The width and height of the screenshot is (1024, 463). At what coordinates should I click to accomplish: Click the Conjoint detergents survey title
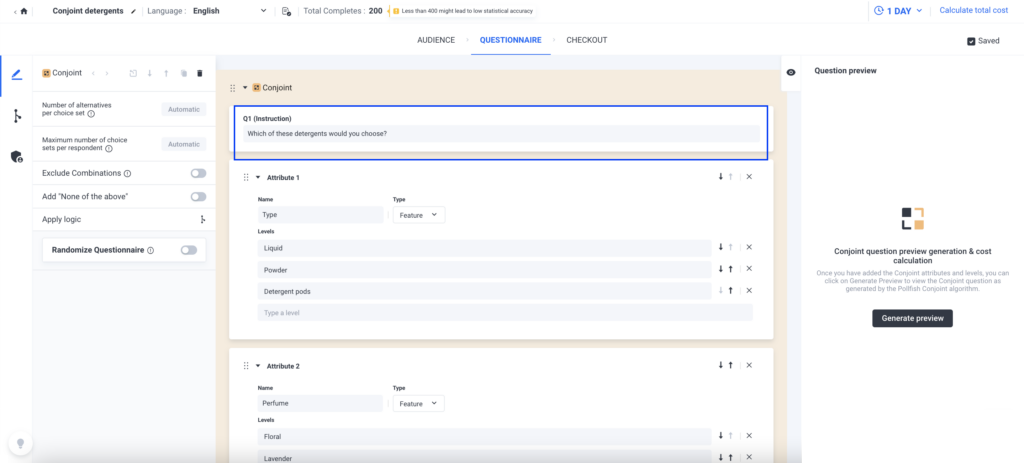(x=88, y=11)
